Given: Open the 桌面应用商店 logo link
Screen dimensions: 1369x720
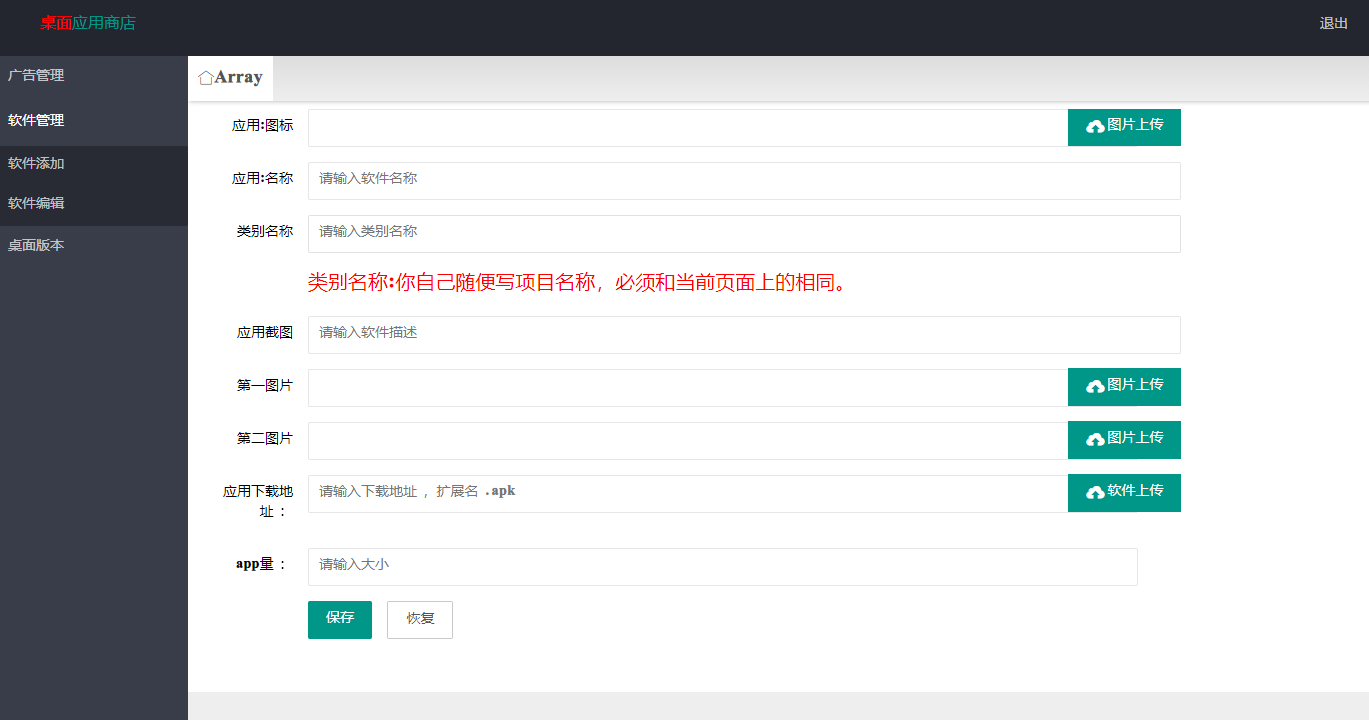Looking at the screenshot, I should point(88,23).
